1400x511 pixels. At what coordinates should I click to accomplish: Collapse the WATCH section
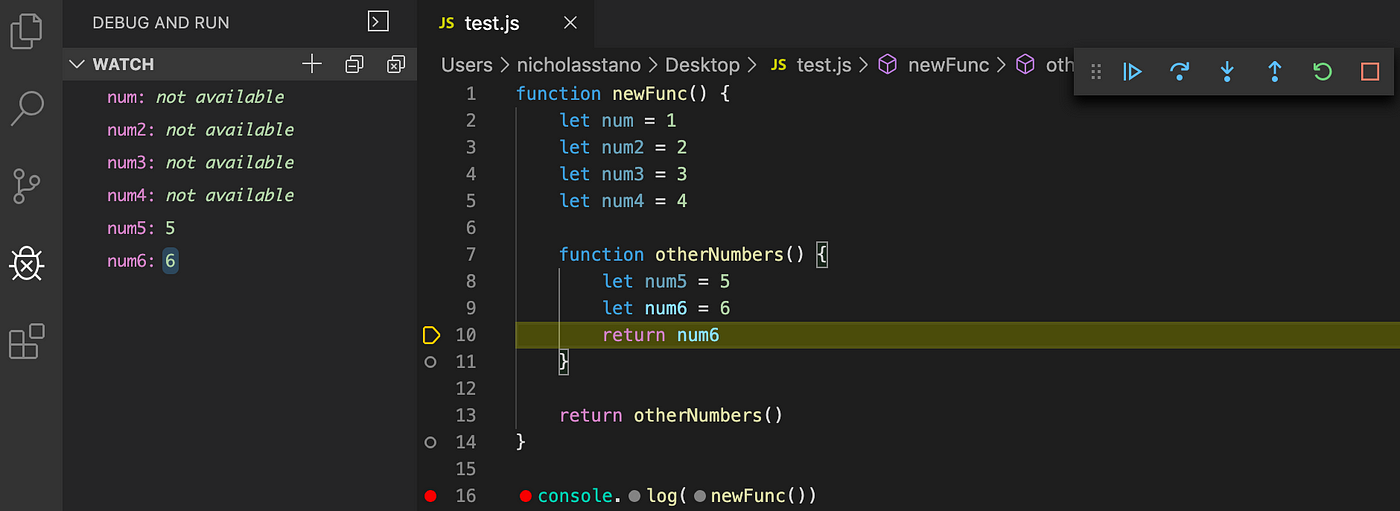pyautogui.click(x=76, y=64)
